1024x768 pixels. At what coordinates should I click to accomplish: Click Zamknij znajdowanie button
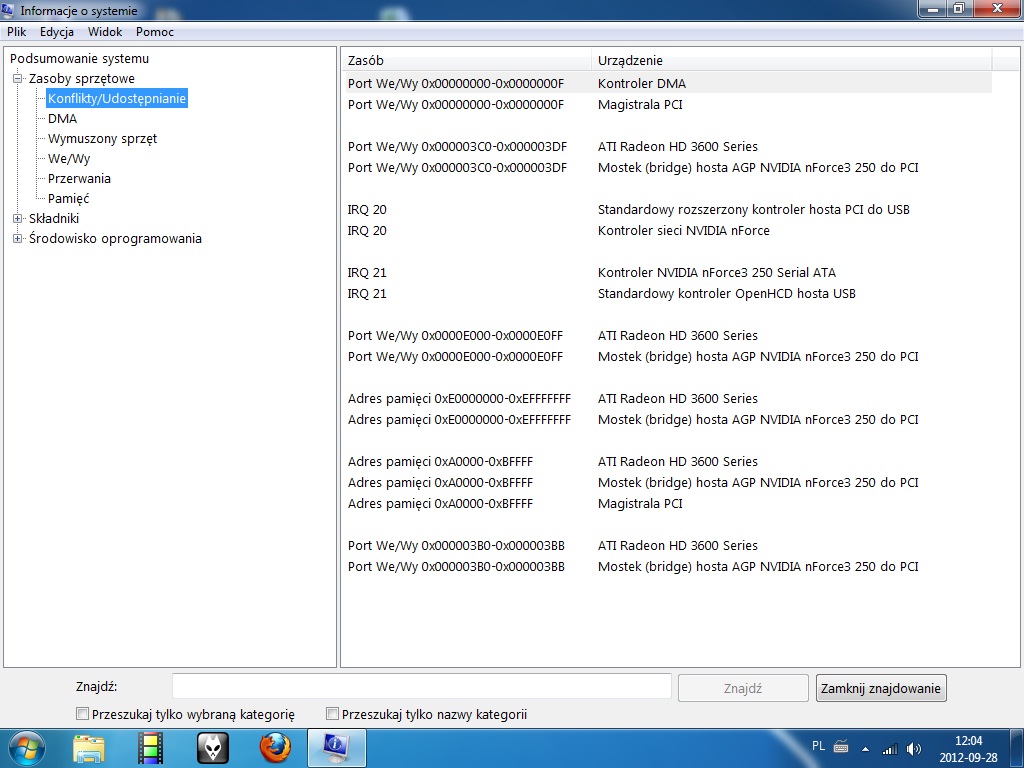(881, 688)
